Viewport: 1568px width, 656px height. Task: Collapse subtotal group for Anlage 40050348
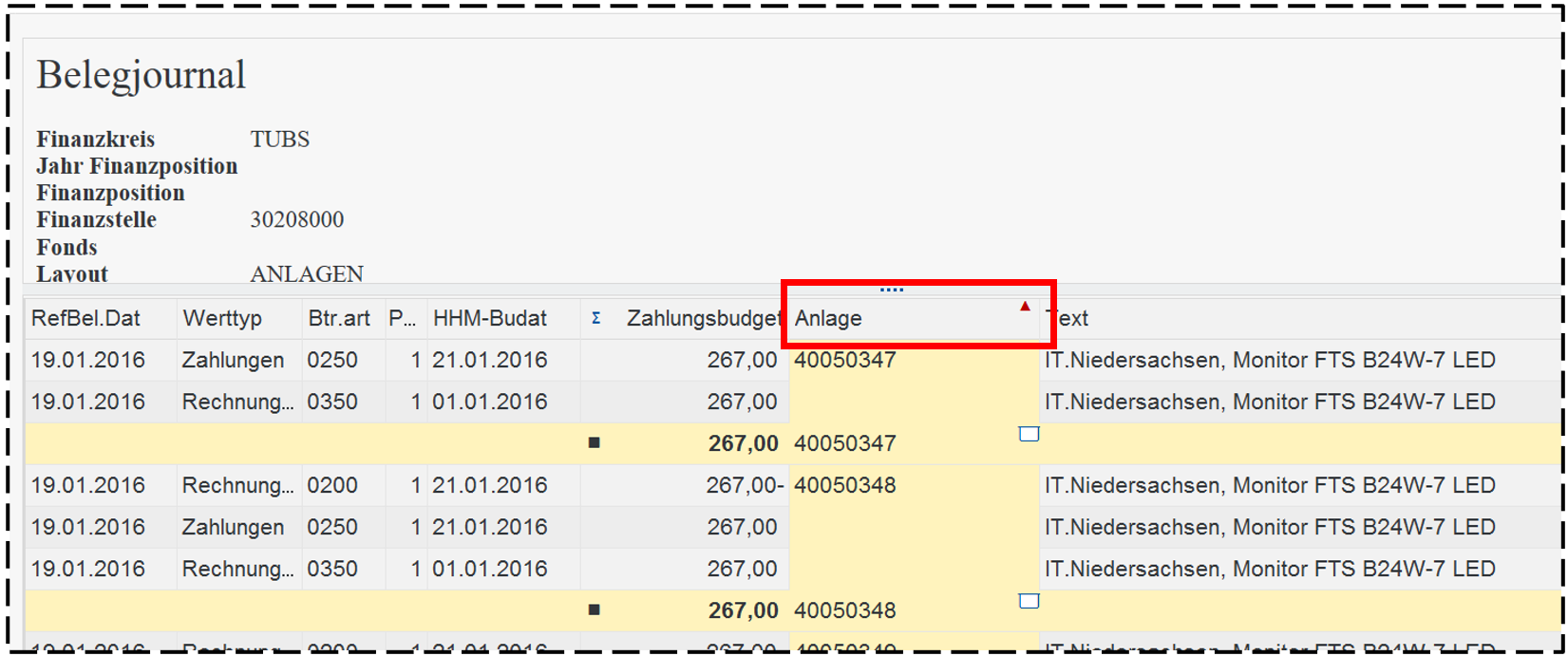(1029, 602)
